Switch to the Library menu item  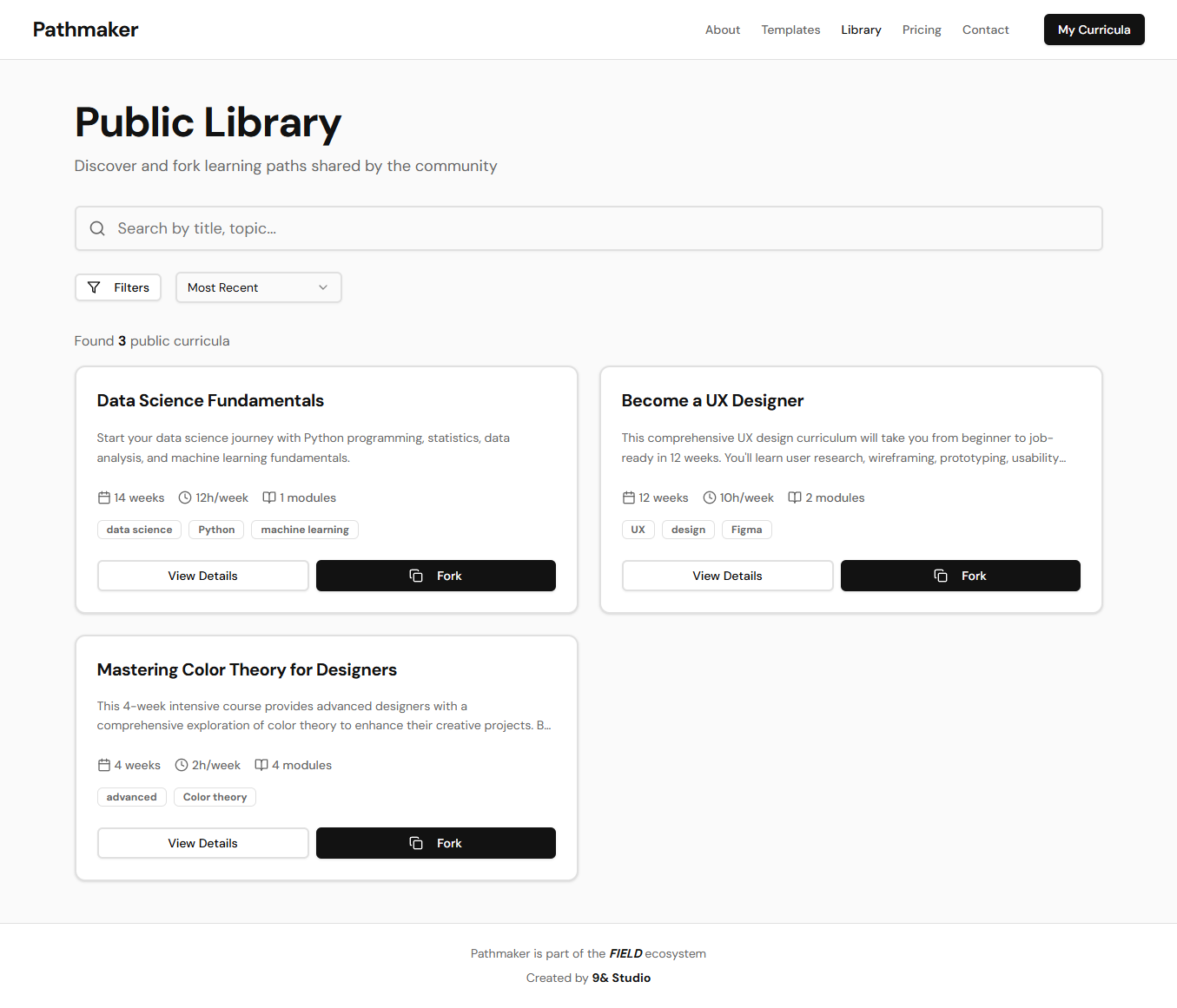861,30
